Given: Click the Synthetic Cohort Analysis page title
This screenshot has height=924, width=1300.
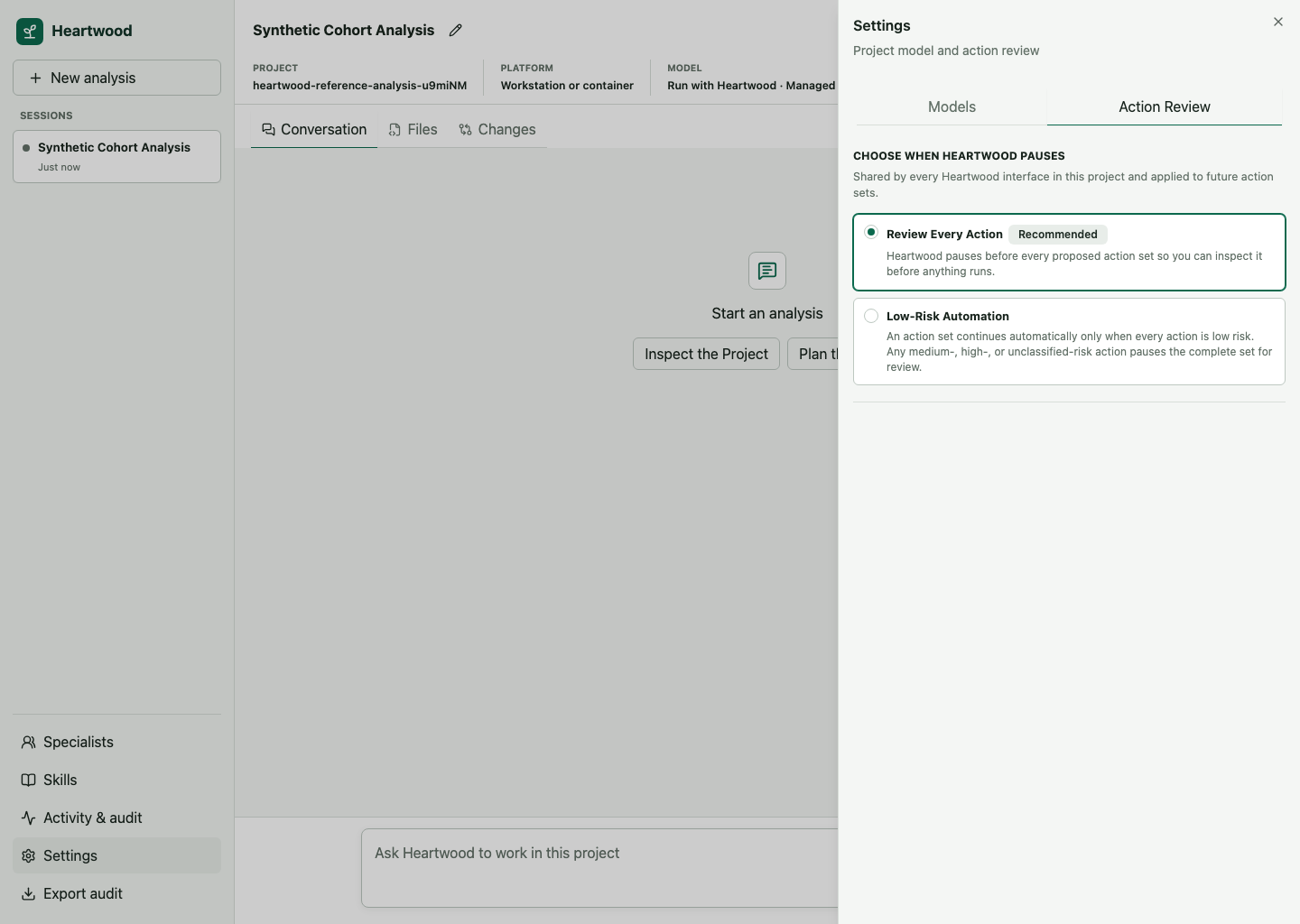Looking at the screenshot, I should click(x=343, y=31).
